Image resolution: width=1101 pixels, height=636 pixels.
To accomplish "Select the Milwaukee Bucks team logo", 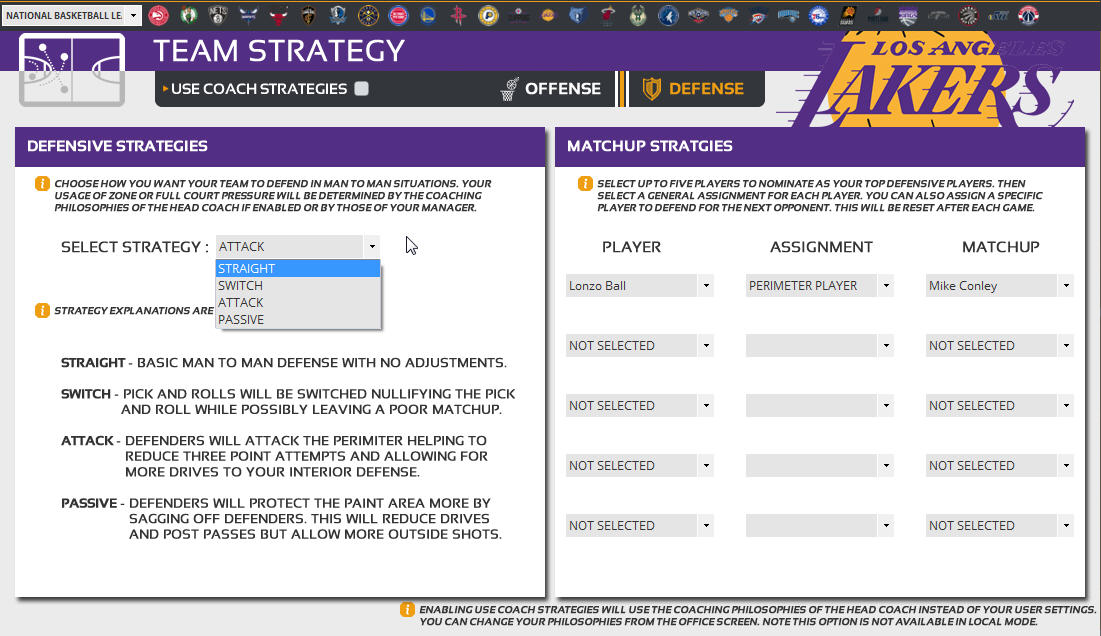I will [x=638, y=15].
